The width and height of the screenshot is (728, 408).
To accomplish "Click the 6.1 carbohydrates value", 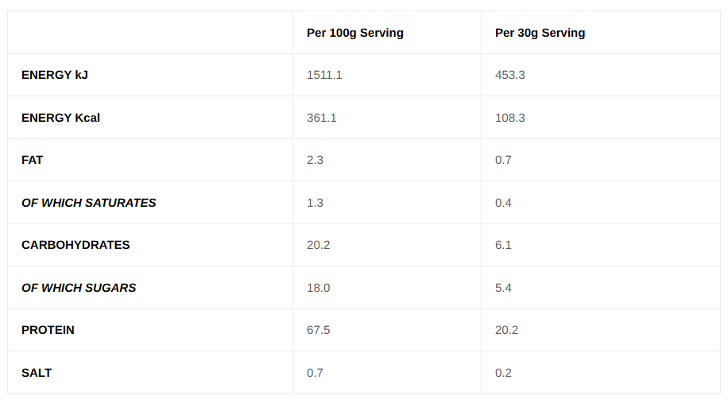I will pyautogui.click(x=503, y=245).
